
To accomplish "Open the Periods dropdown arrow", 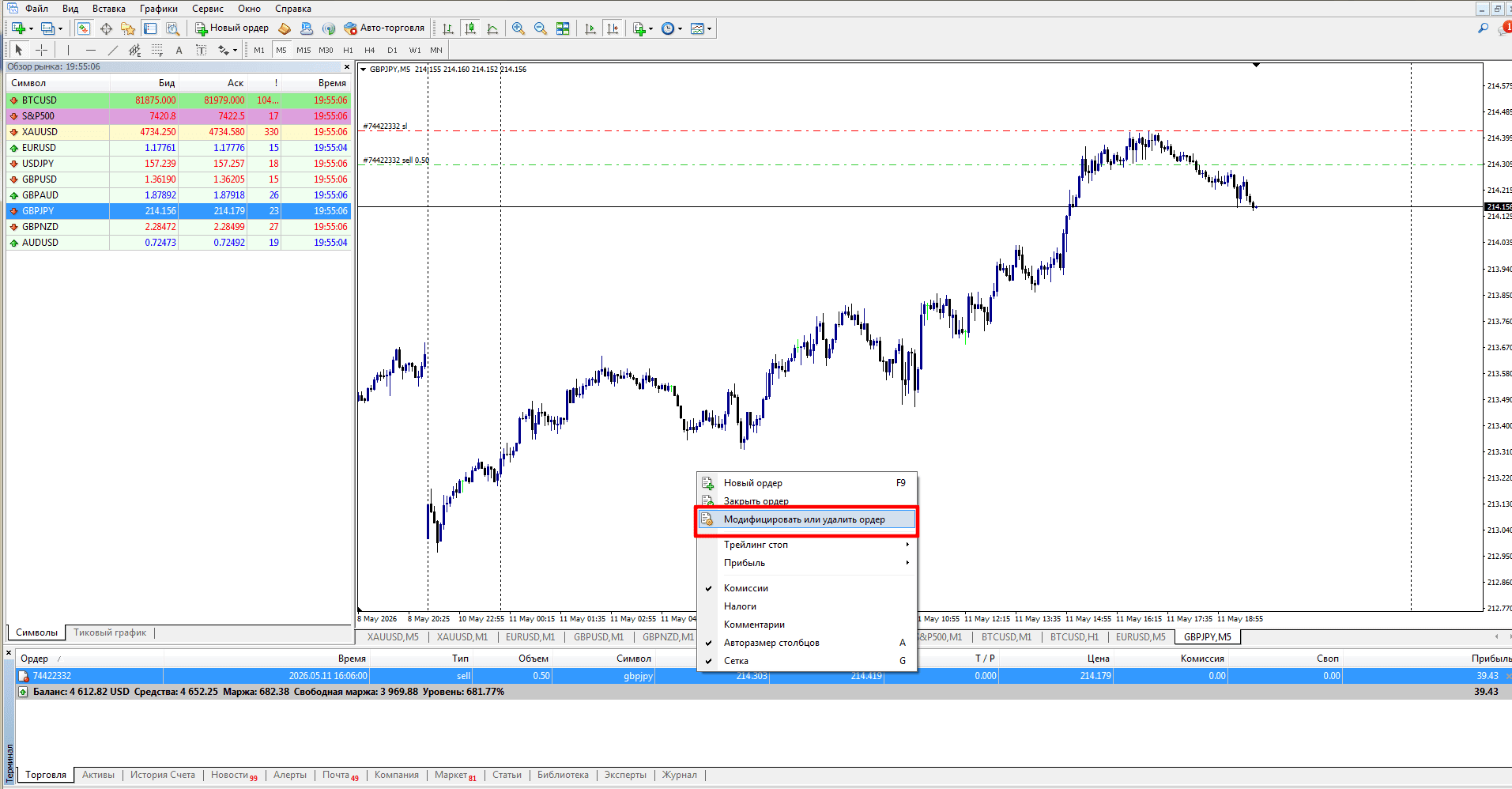I will 680,28.
